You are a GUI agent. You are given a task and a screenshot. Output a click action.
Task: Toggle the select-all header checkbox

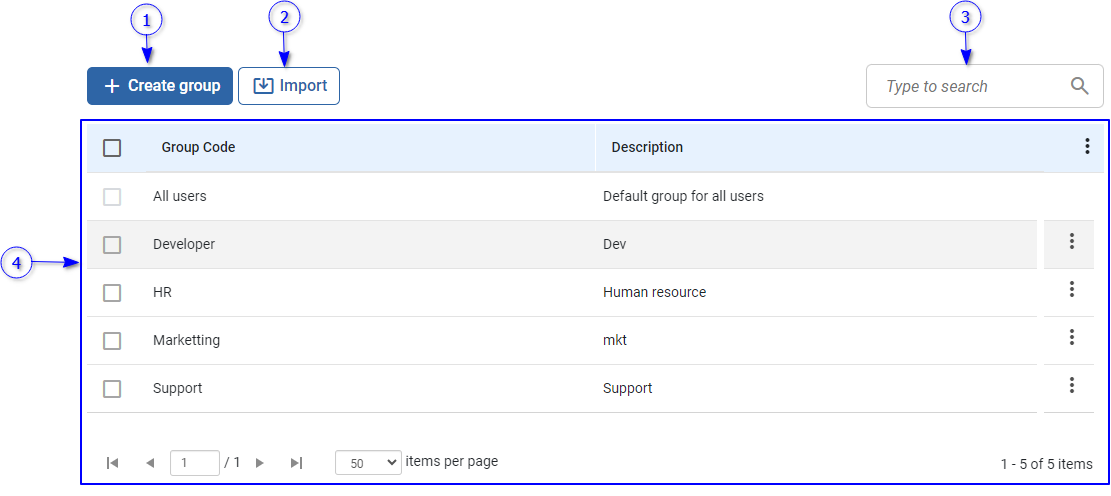click(x=112, y=148)
